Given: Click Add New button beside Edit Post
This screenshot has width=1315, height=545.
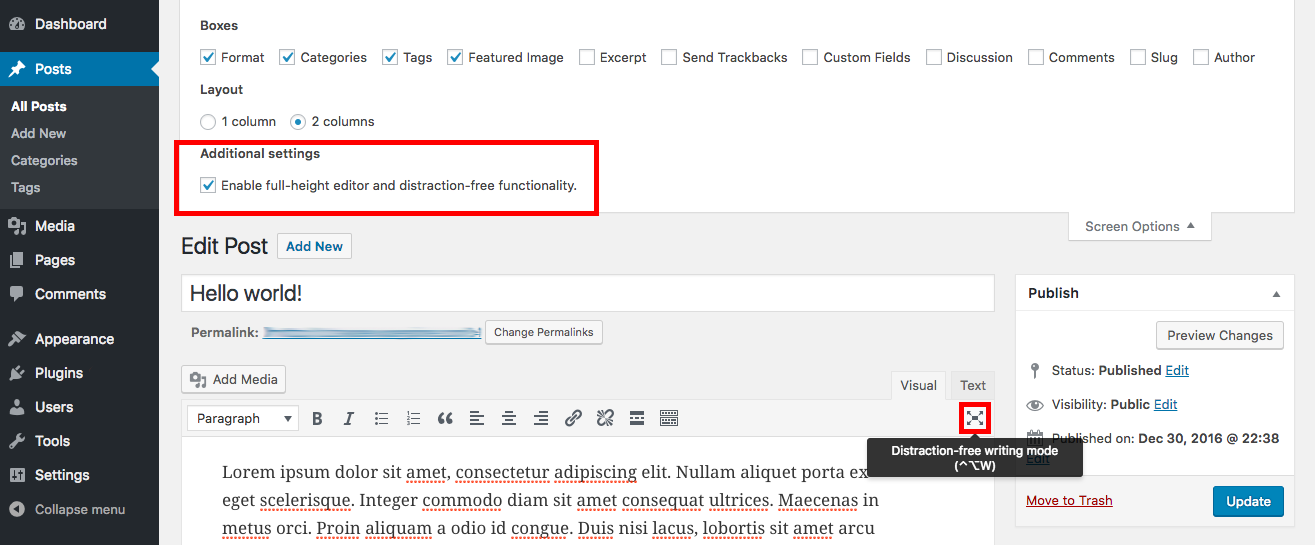Looking at the screenshot, I should [x=315, y=246].
